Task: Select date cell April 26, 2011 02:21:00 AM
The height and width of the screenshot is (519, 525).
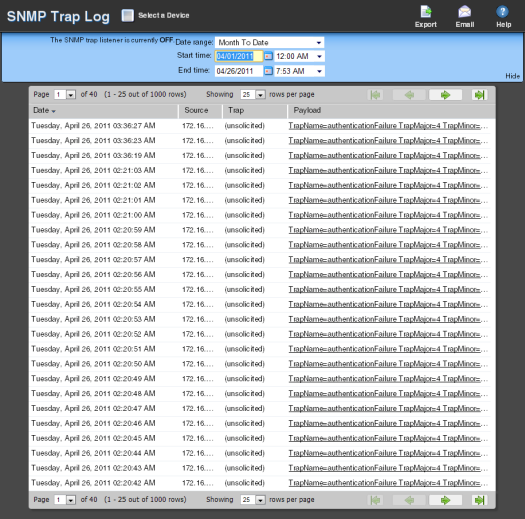Action: (x=93, y=215)
